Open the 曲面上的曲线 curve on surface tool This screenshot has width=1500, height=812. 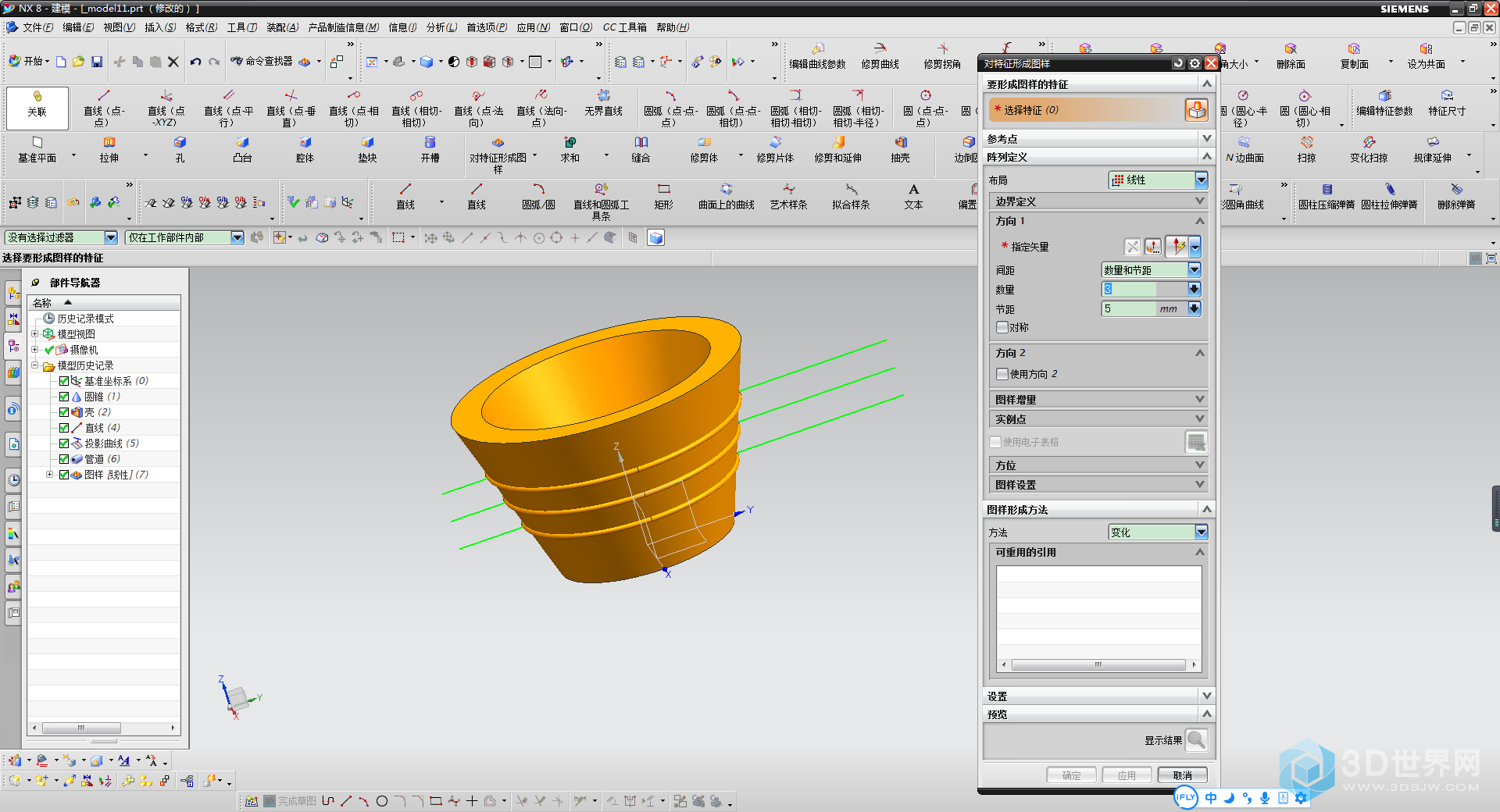(x=726, y=196)
